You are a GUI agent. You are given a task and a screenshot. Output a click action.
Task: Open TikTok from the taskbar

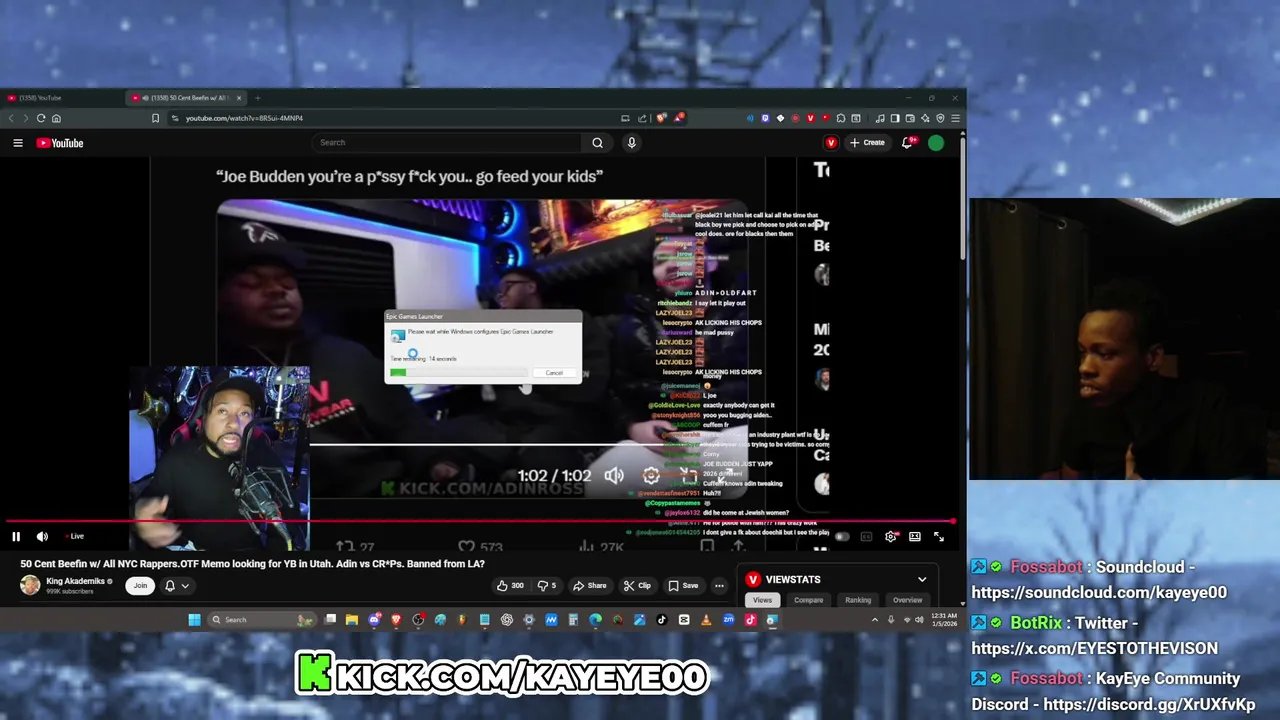coord(661,620)
